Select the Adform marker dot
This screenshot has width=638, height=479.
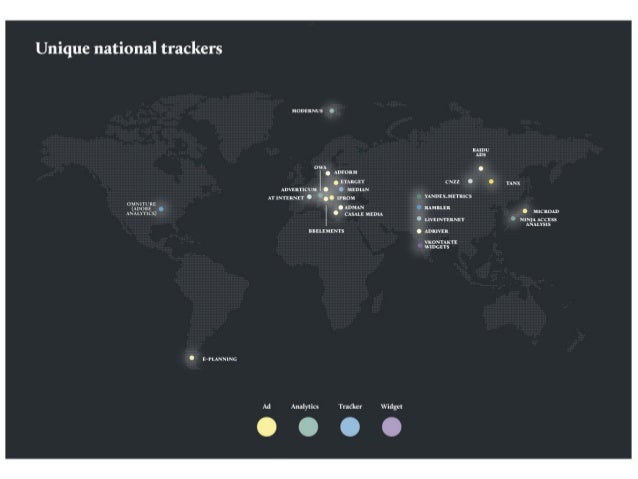click(x=328, y=173)
